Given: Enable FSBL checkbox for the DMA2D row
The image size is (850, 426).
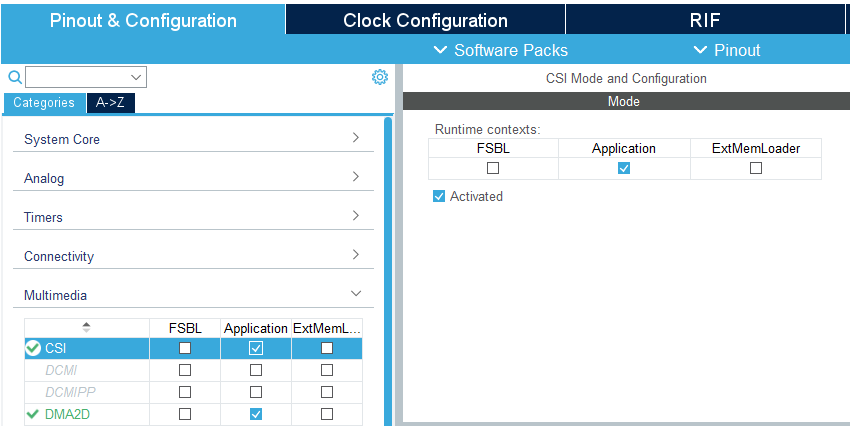Looking at the screenshot, I should pos(185,414).
